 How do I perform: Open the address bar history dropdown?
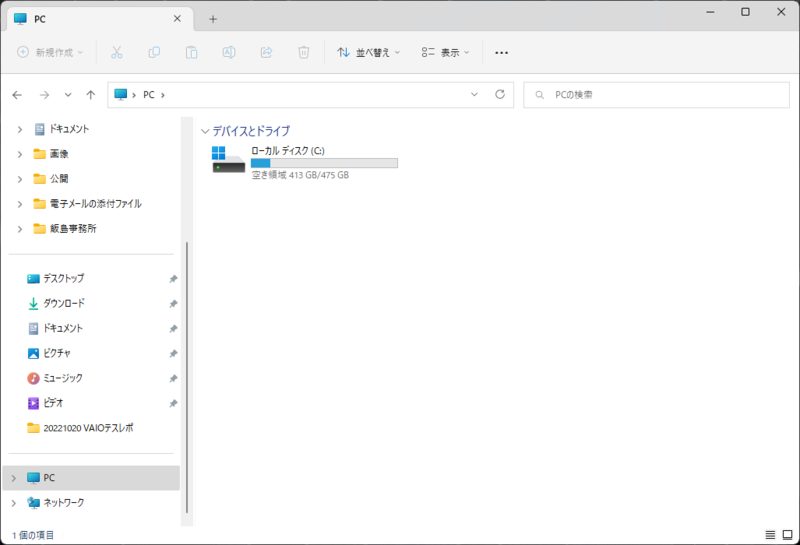tap(474, 94)
